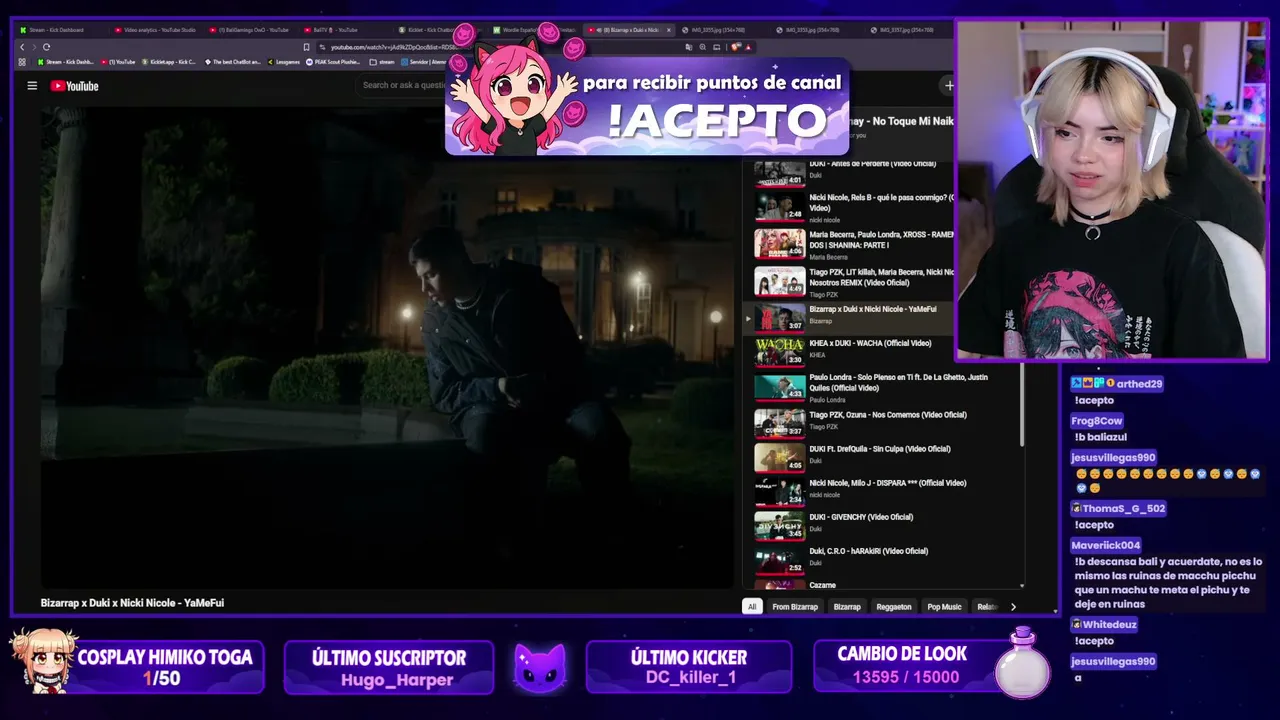The height and width of the screenshot is (720, 1280).
Task: Open the YouTube hamburger guide menu
Action: (32, 86)
